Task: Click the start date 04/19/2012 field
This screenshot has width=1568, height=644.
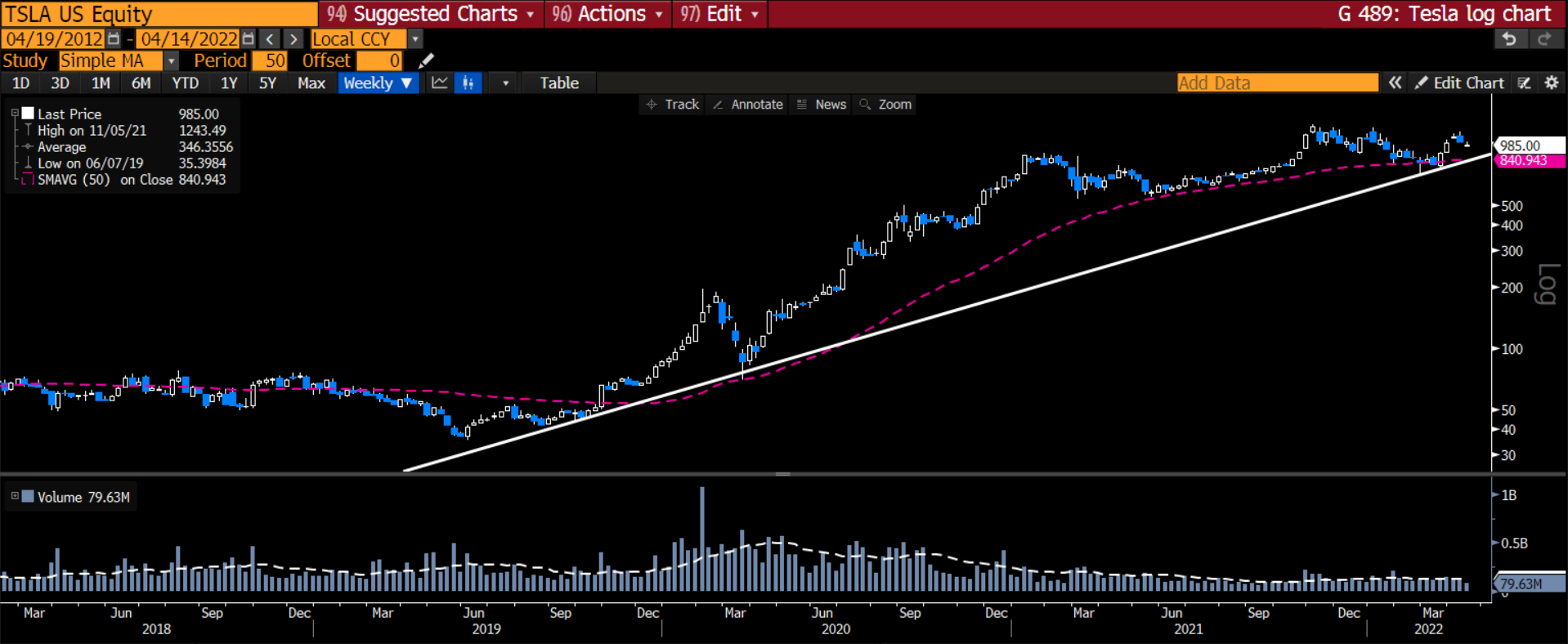Action: tap(54, 38)
